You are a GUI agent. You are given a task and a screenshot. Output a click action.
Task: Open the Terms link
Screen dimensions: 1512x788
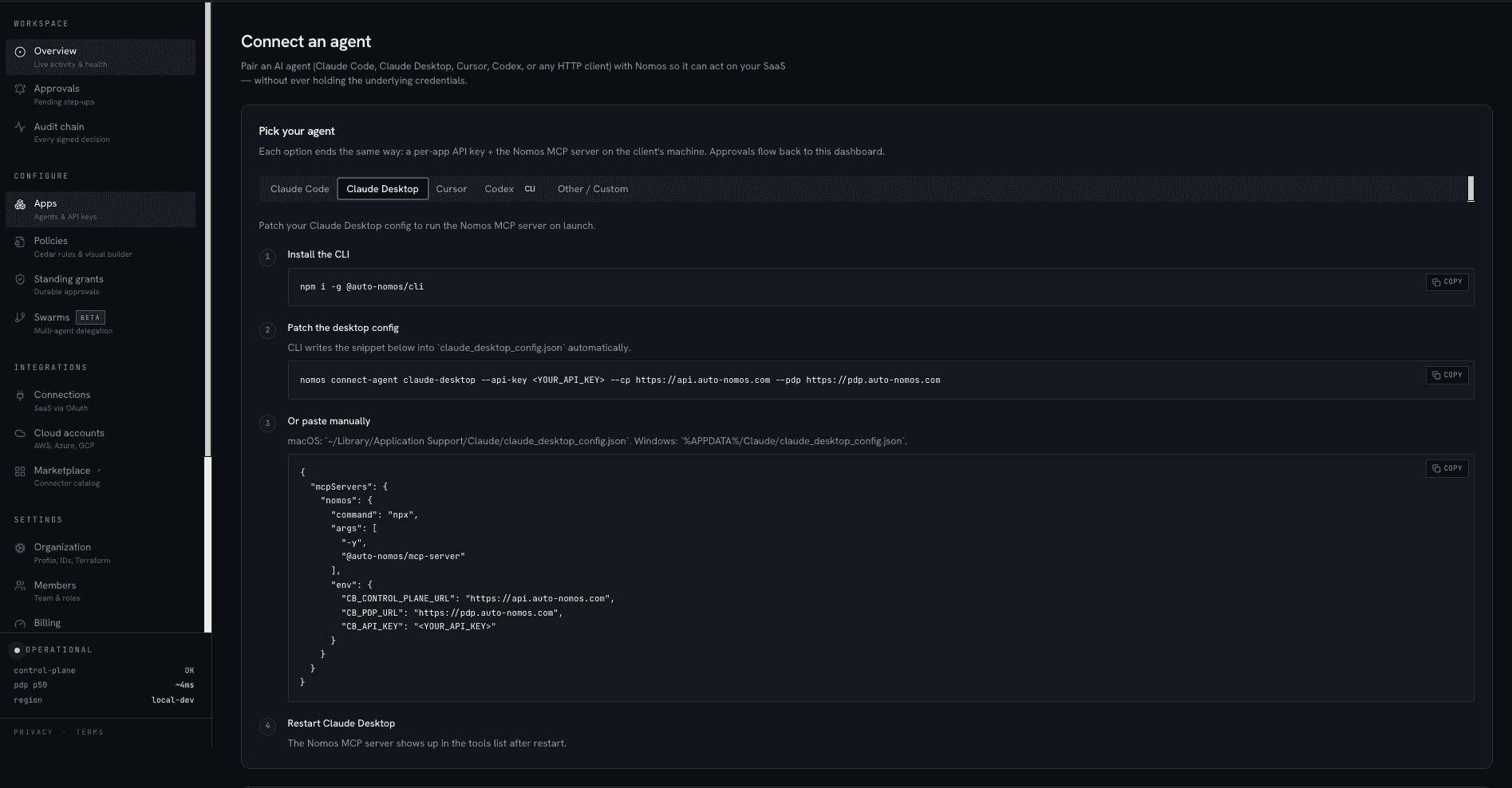[89, 732]
